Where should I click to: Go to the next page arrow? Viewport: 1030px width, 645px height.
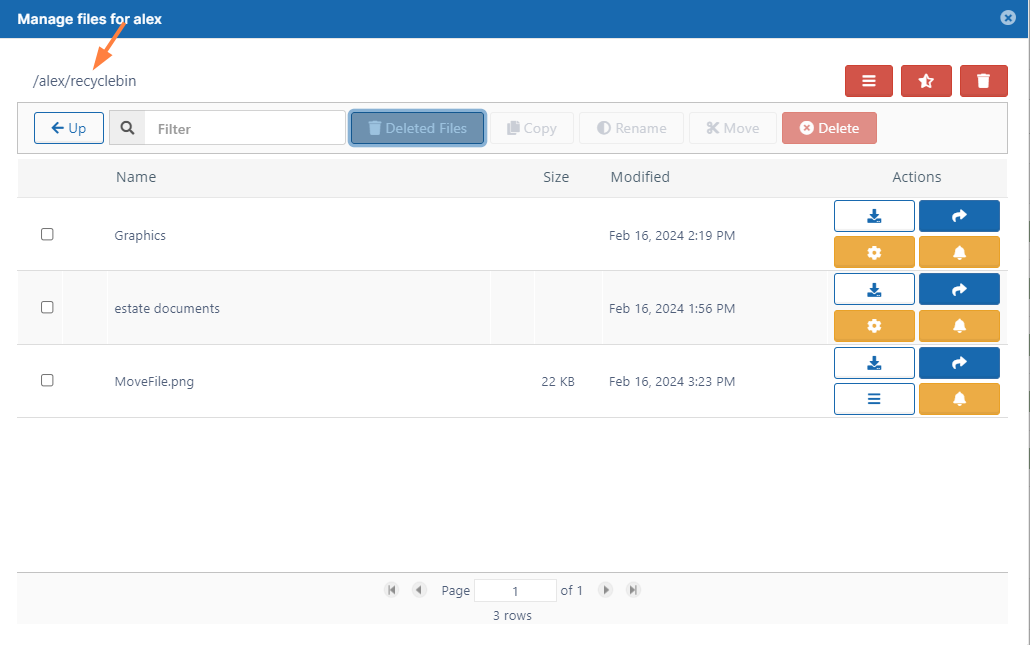tap(605, 590)
